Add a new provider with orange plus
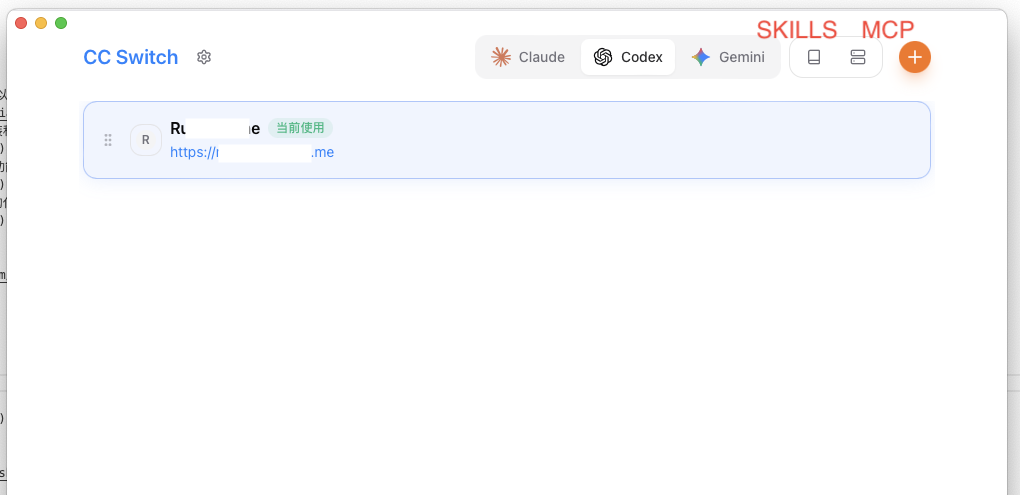 [914, 57]
